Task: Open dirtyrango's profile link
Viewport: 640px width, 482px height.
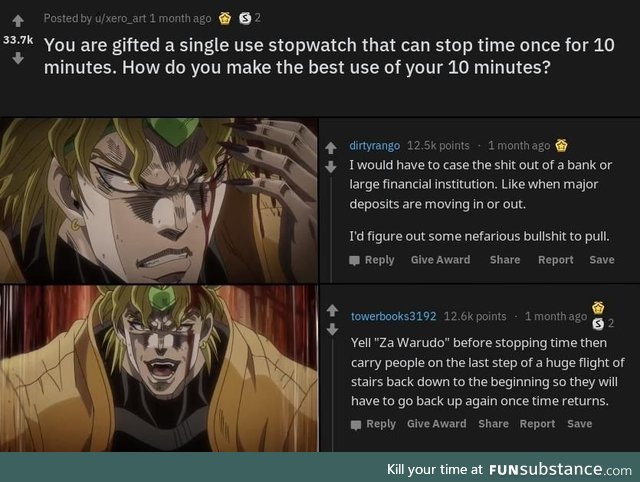Action: [374, 145]
